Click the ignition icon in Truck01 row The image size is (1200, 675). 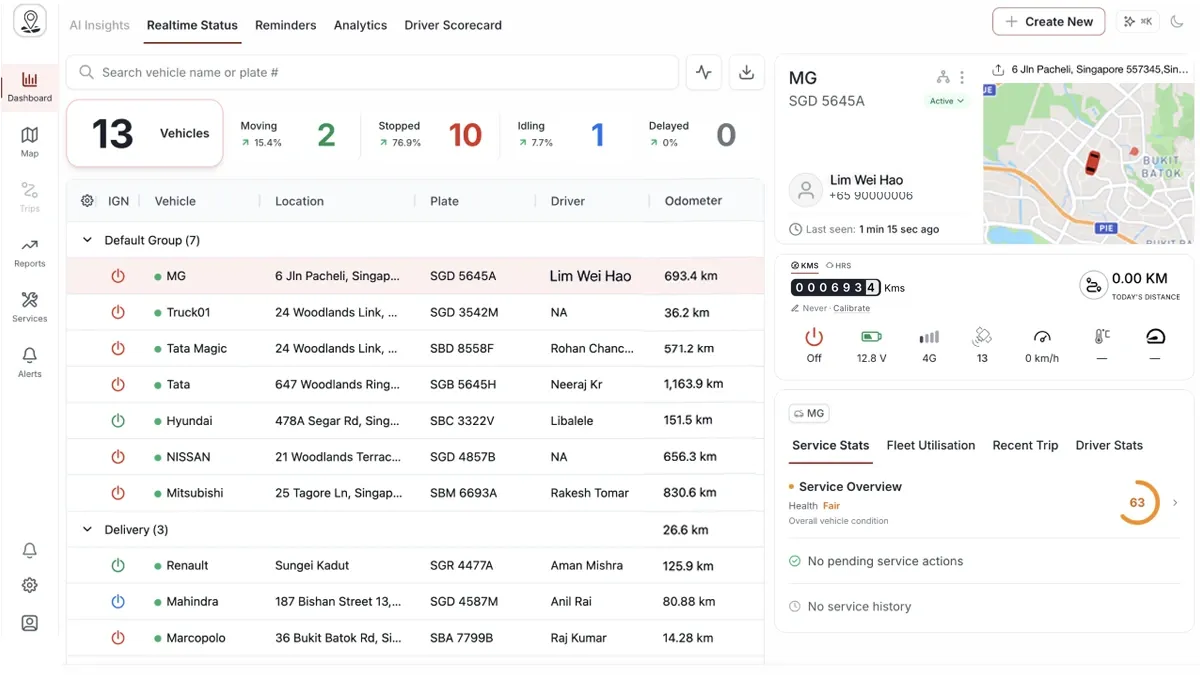[x=118, y=312]
